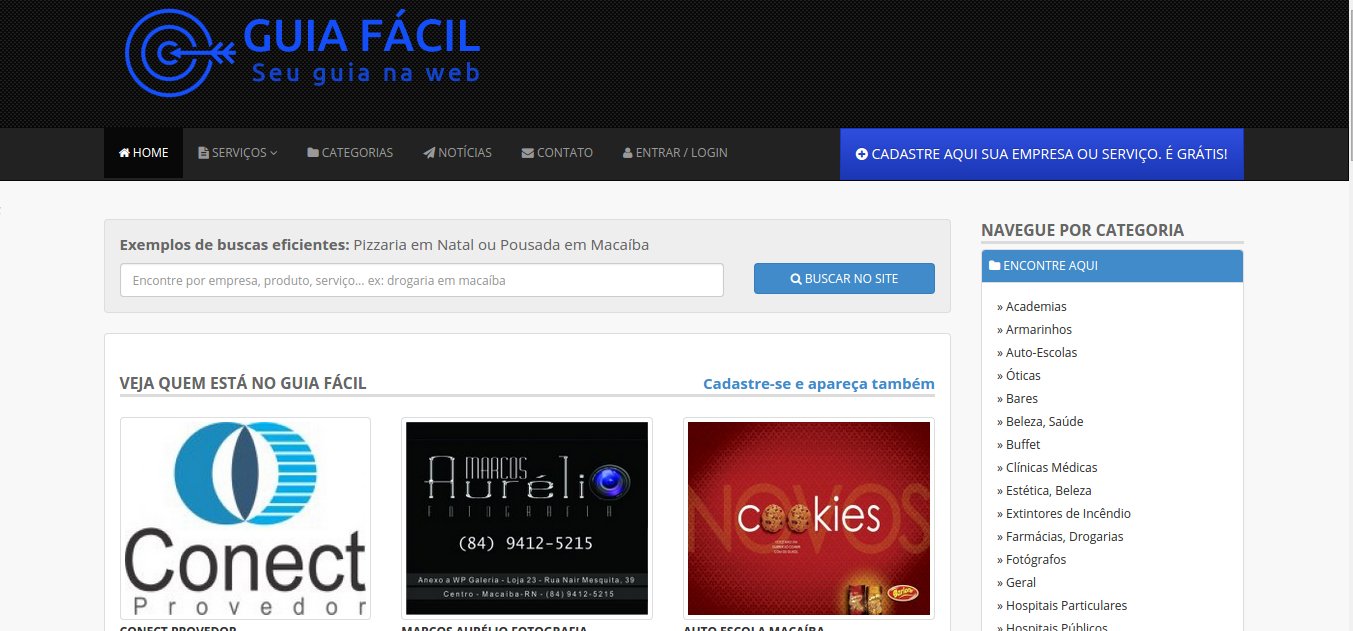1353x631 pixels.
Task: Follow the 'Cadastre-se e apareça também' link
Action: [x=819, y=383]
